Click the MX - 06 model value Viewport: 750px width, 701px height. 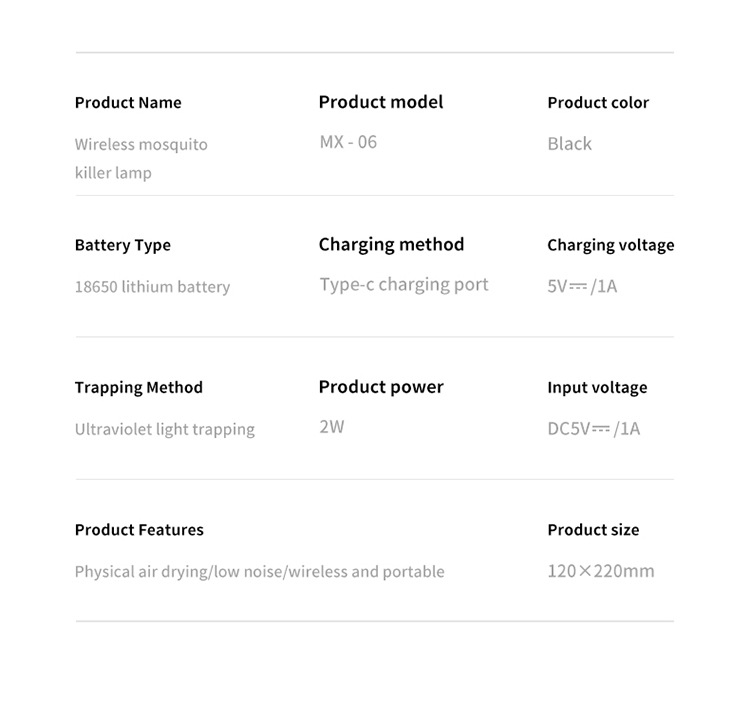coord(348,142)
